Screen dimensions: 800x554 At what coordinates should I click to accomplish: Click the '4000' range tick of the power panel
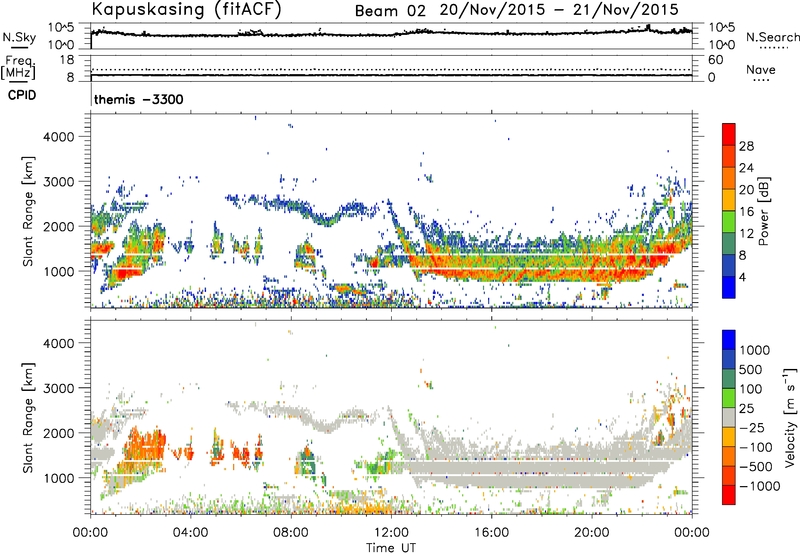[x=58, y=137]
